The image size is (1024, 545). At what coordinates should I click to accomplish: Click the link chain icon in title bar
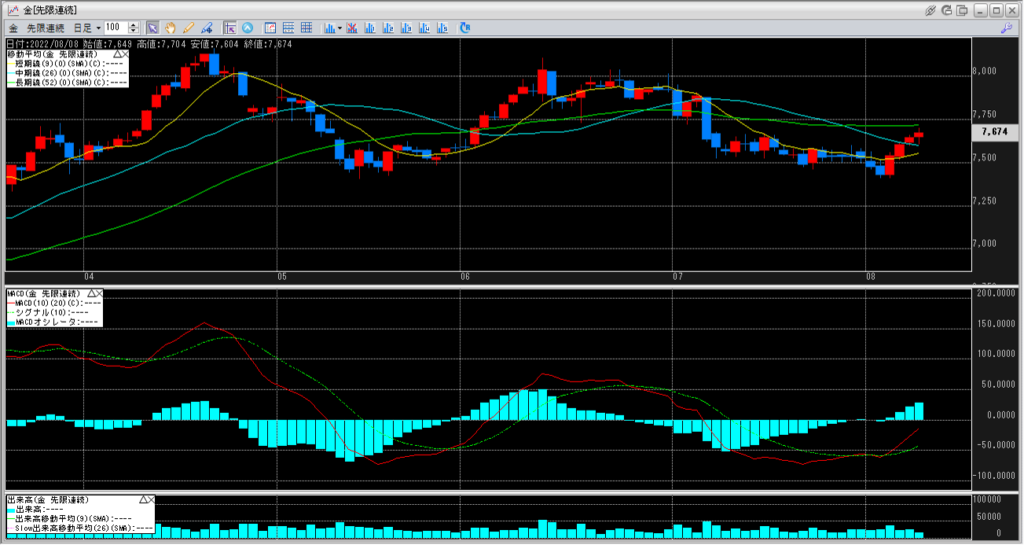point(931,9)
